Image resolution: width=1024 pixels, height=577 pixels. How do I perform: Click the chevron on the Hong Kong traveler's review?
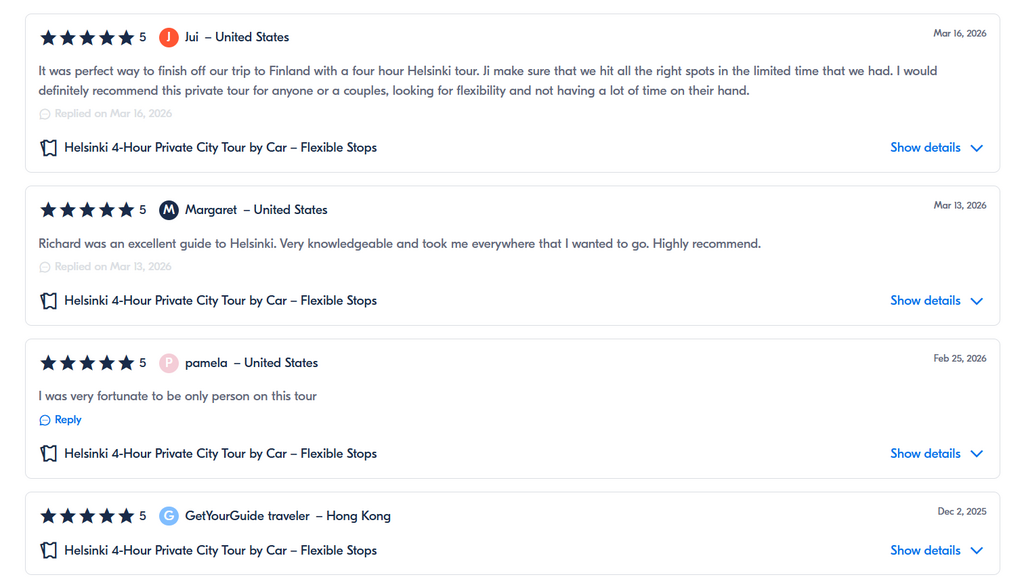pos(977,551)
